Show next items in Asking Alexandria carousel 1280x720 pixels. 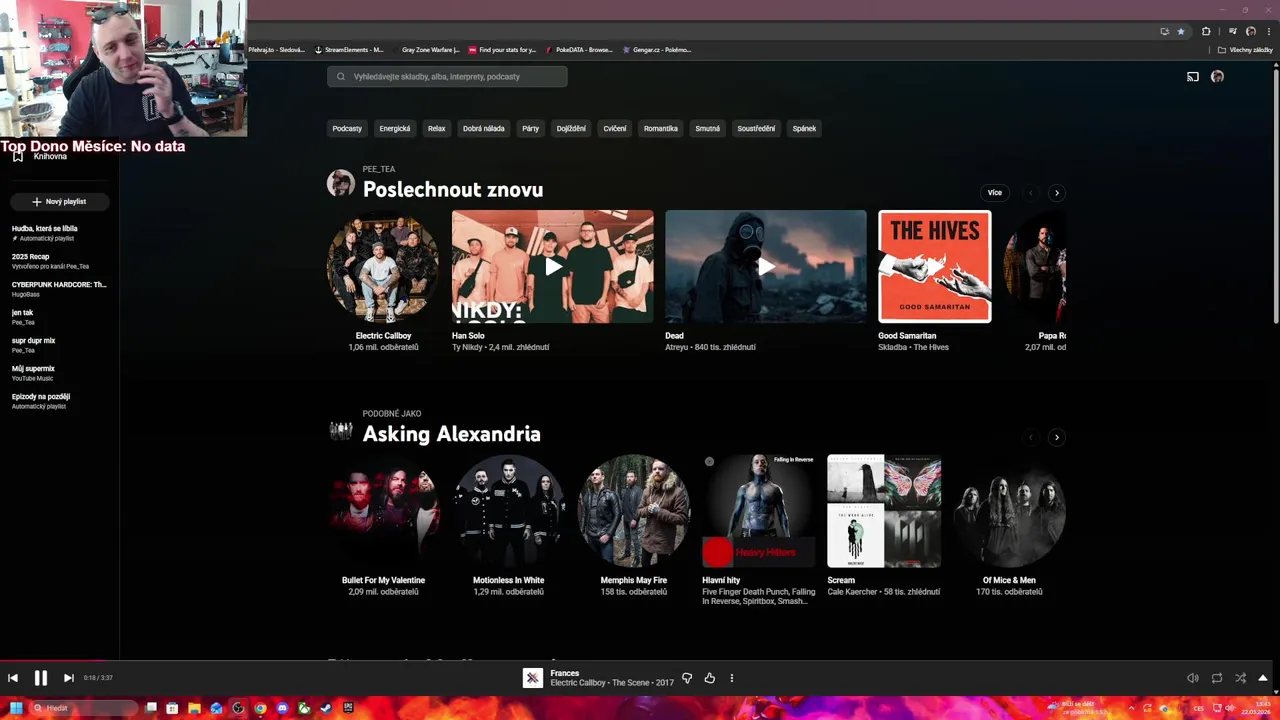pos(1057,437)
